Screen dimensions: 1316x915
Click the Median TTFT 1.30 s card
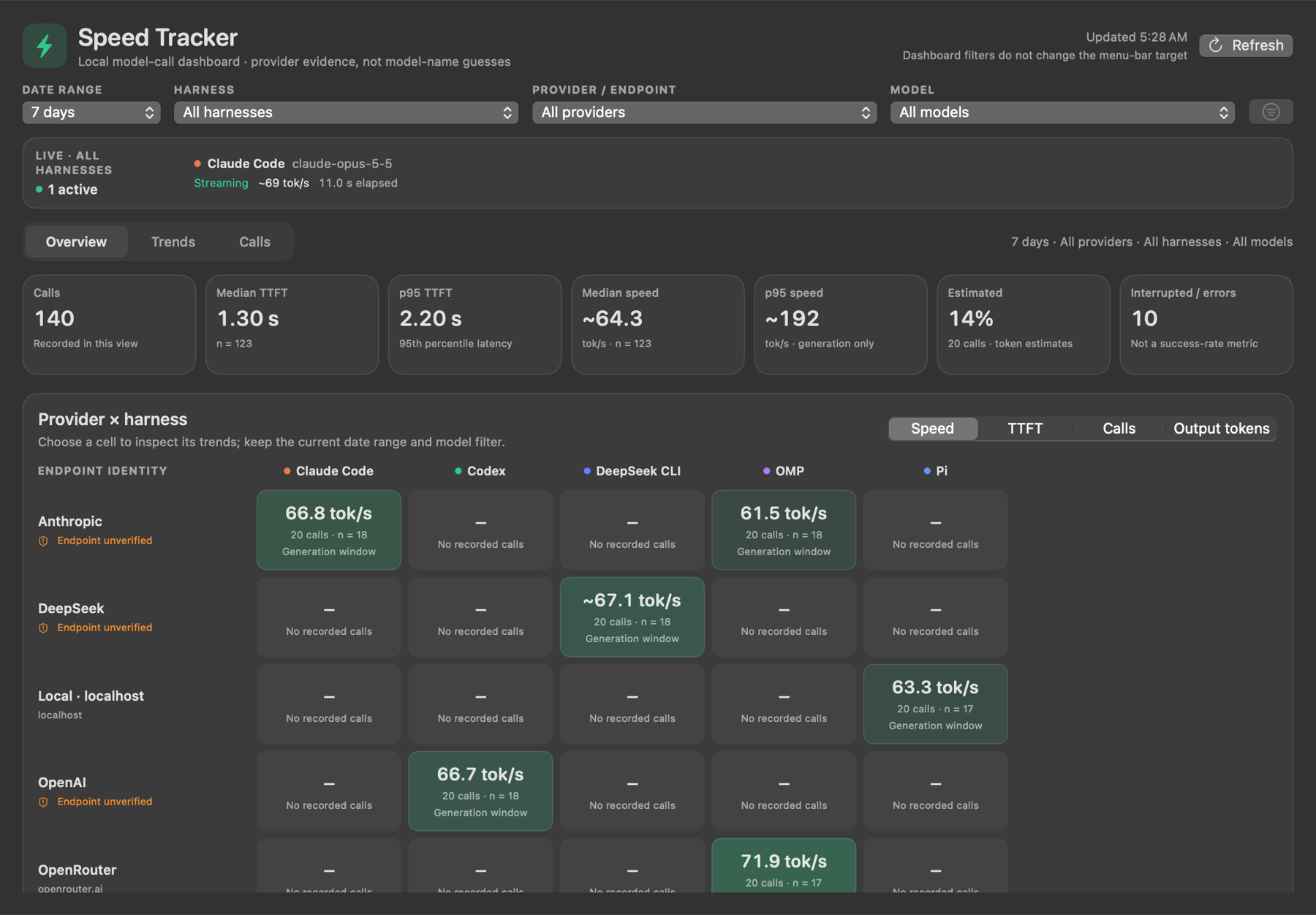pos(292,325)
